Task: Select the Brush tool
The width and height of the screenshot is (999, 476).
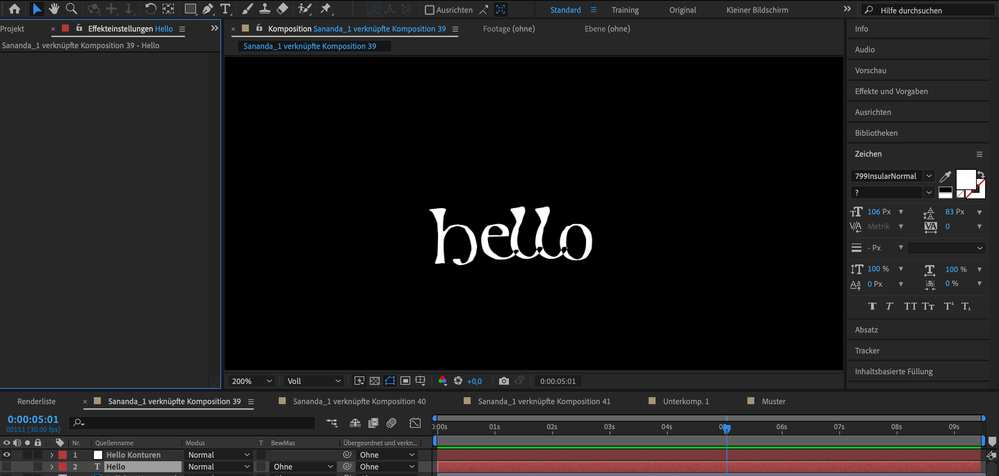Action: [247, 9]
